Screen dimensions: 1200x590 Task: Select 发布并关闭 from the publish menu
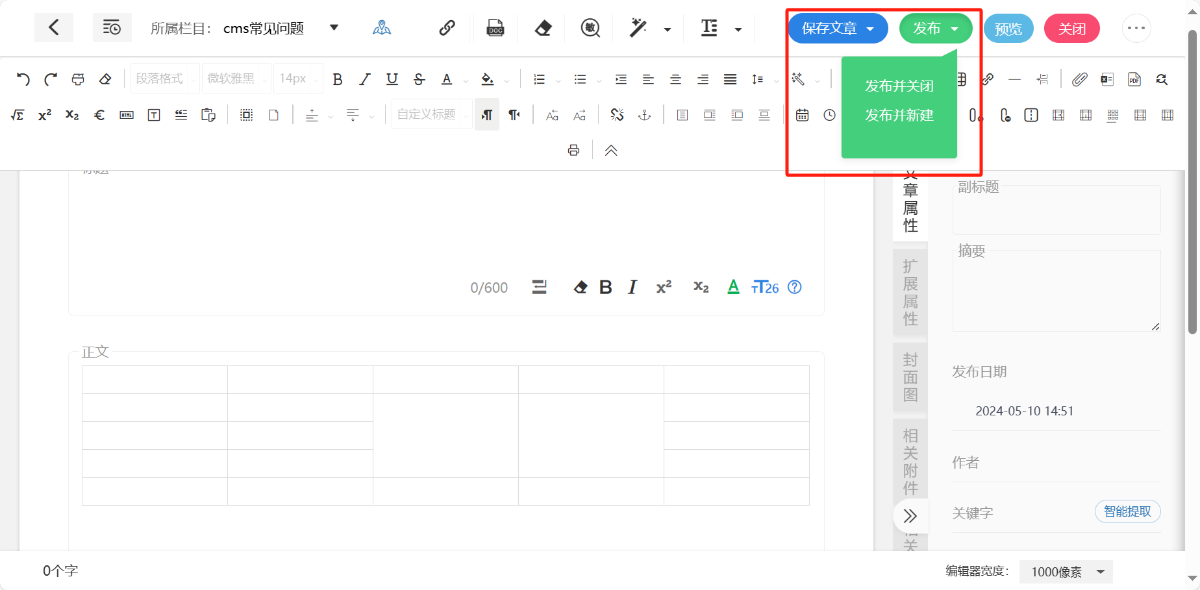pos(899,86)
